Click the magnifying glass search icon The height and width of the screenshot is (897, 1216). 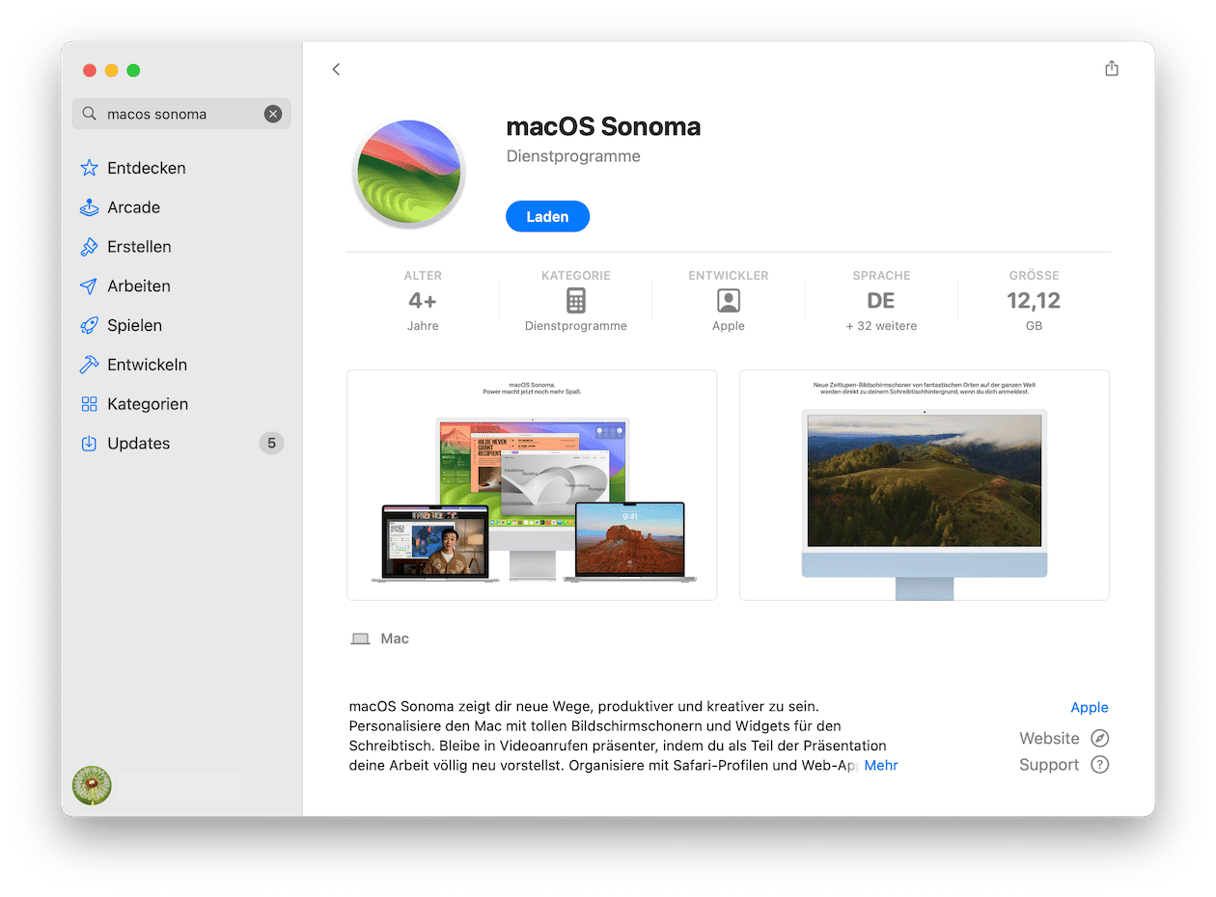click(89, 114)
